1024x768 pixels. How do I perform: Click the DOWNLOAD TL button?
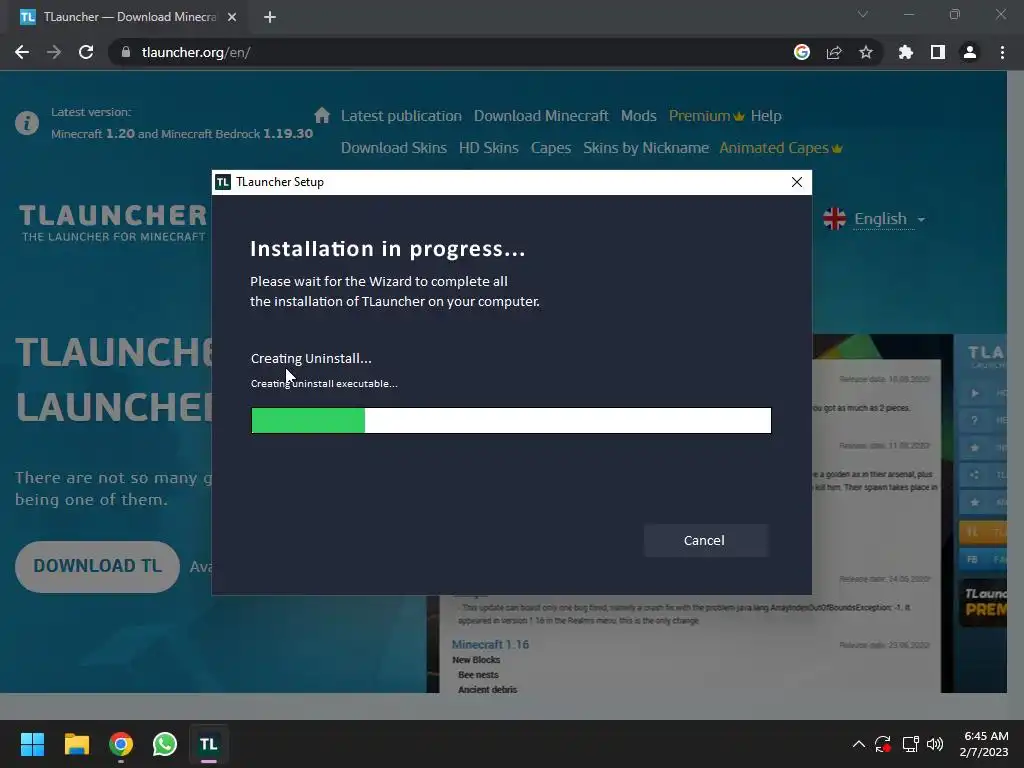(x=97, y=566)
